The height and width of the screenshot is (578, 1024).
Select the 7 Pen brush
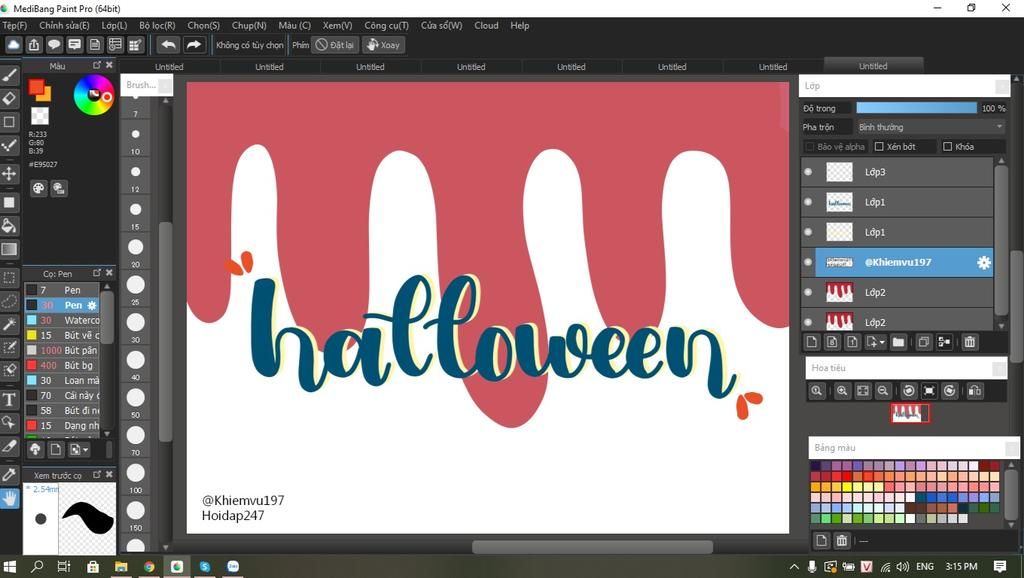pos(62,290)
